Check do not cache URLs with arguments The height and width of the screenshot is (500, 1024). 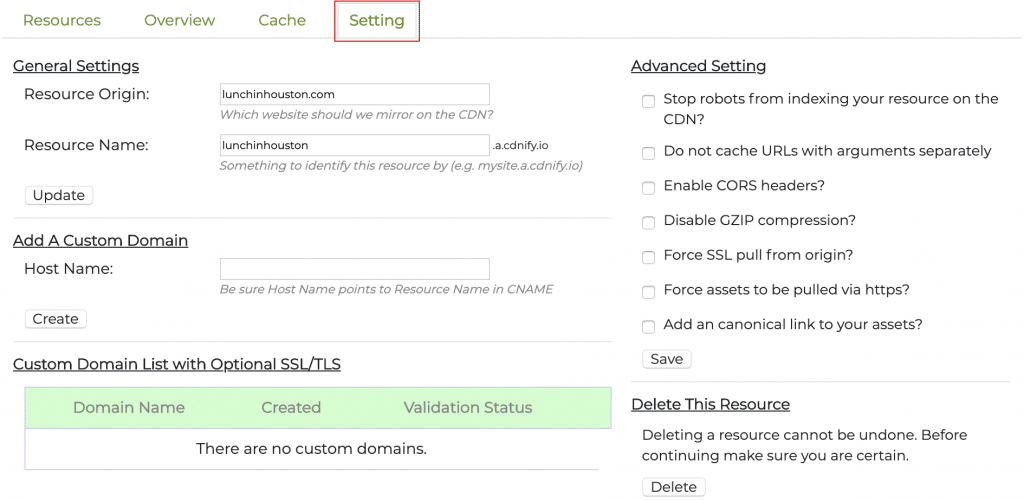pos(649,153)
